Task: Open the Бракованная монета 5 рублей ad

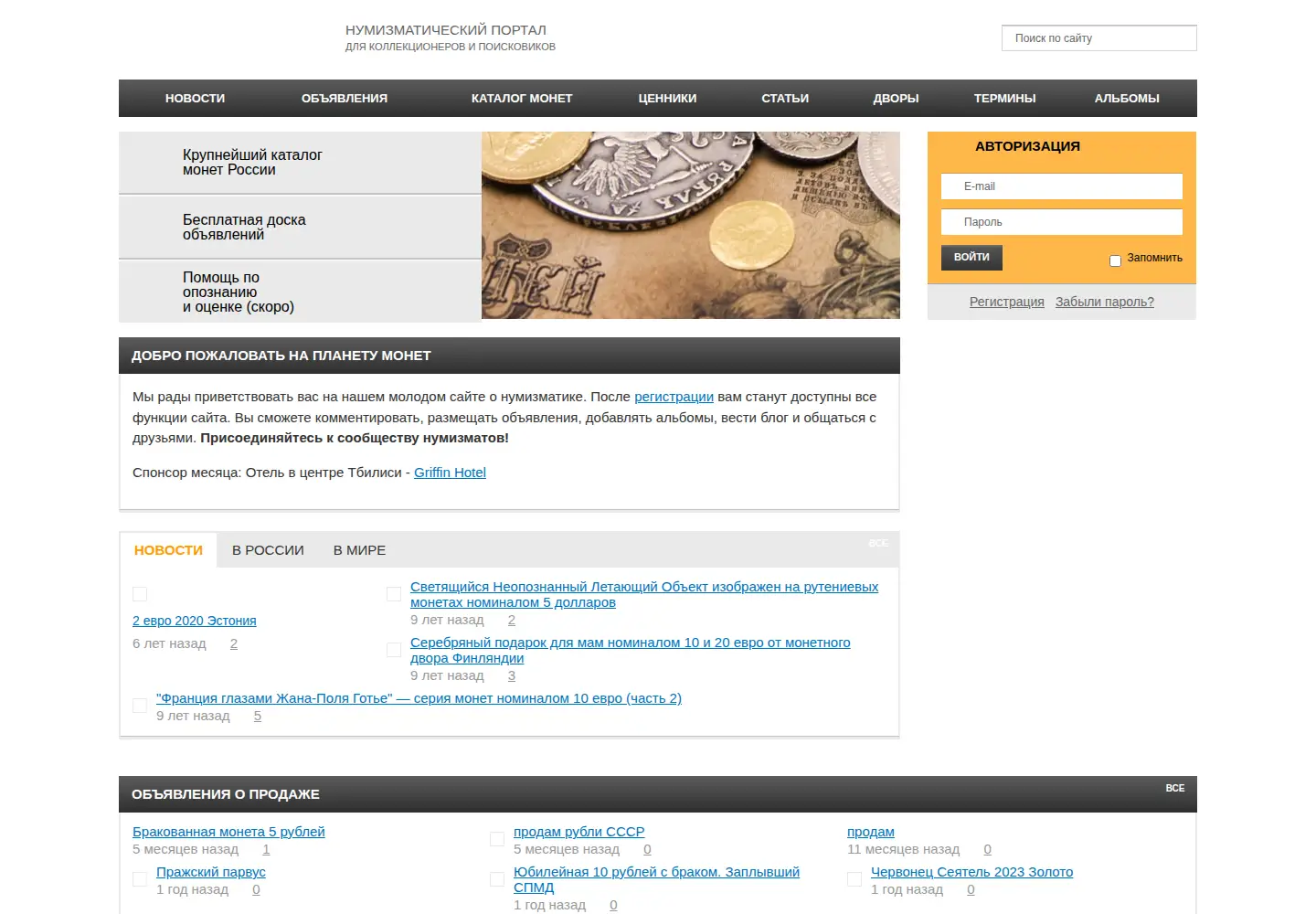Action: [x=228, y=832]
